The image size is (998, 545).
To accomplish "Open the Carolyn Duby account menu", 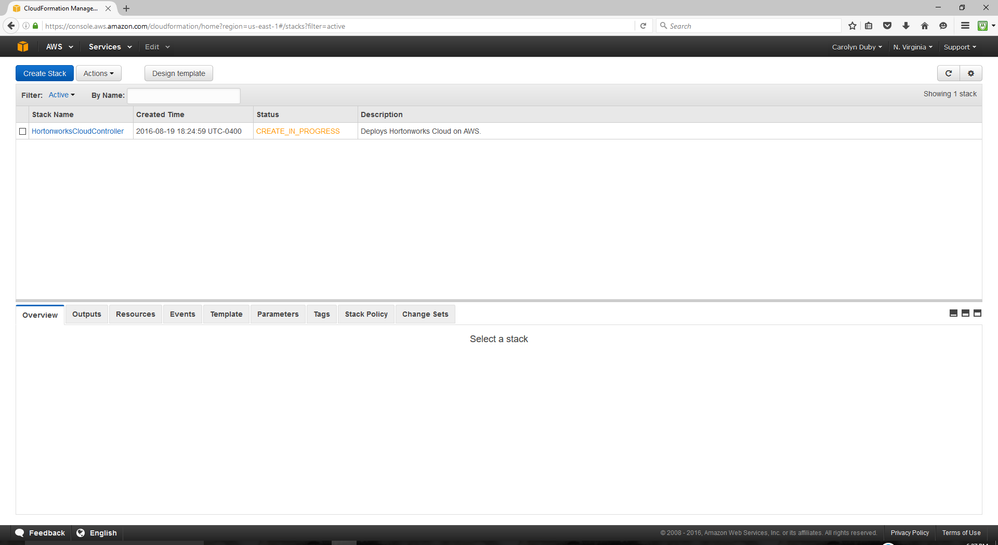I will tap(857, 47).
